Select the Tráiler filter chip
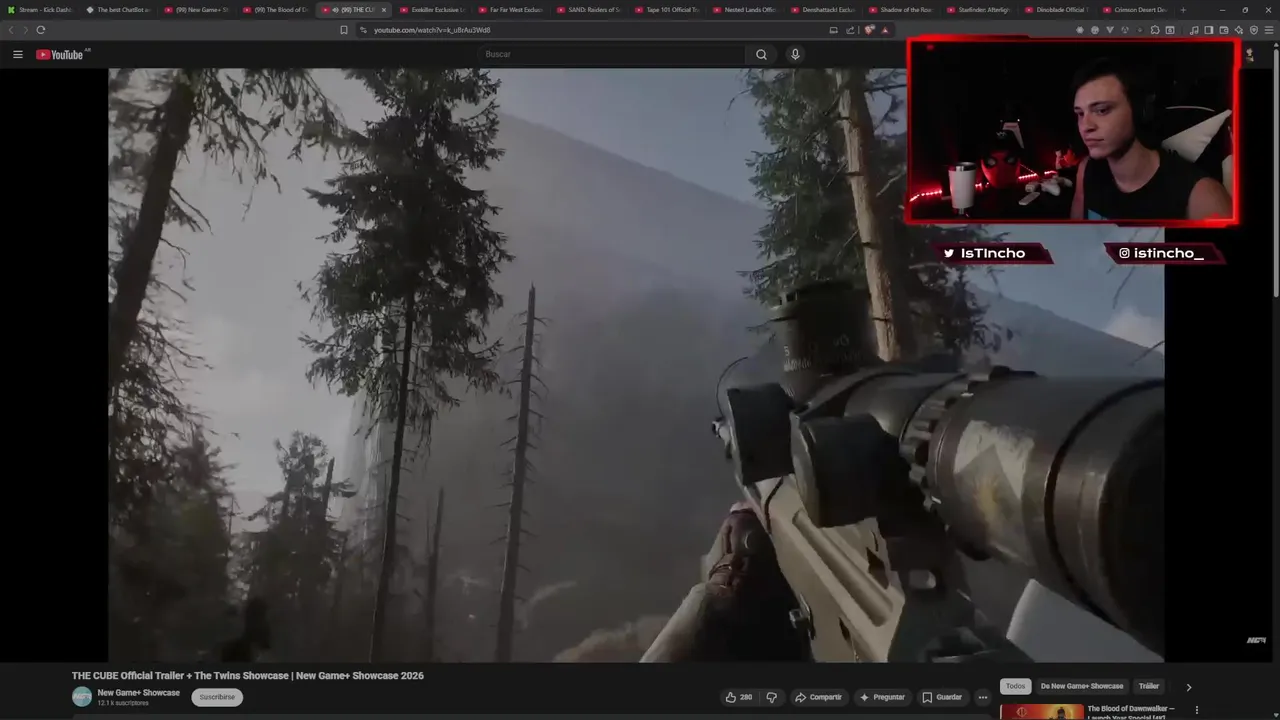This screenshot has width=1280, height=720. point(1149,686)
